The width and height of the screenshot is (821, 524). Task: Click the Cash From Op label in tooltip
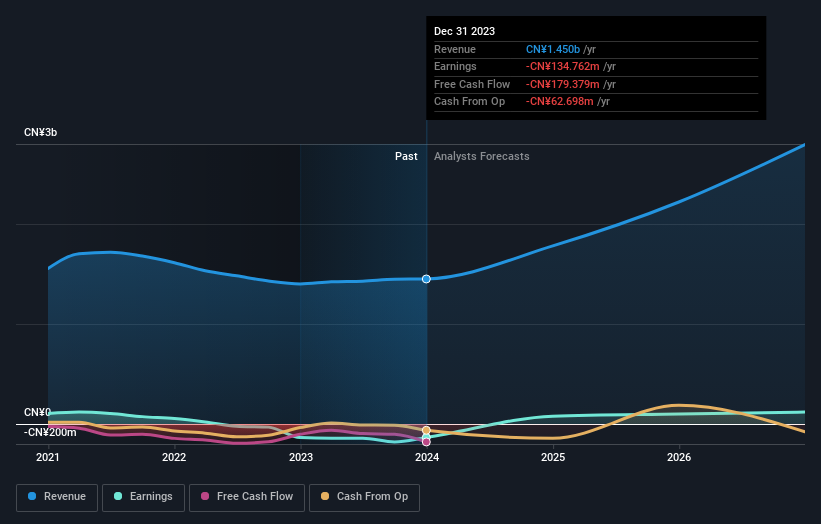[470, 102]
